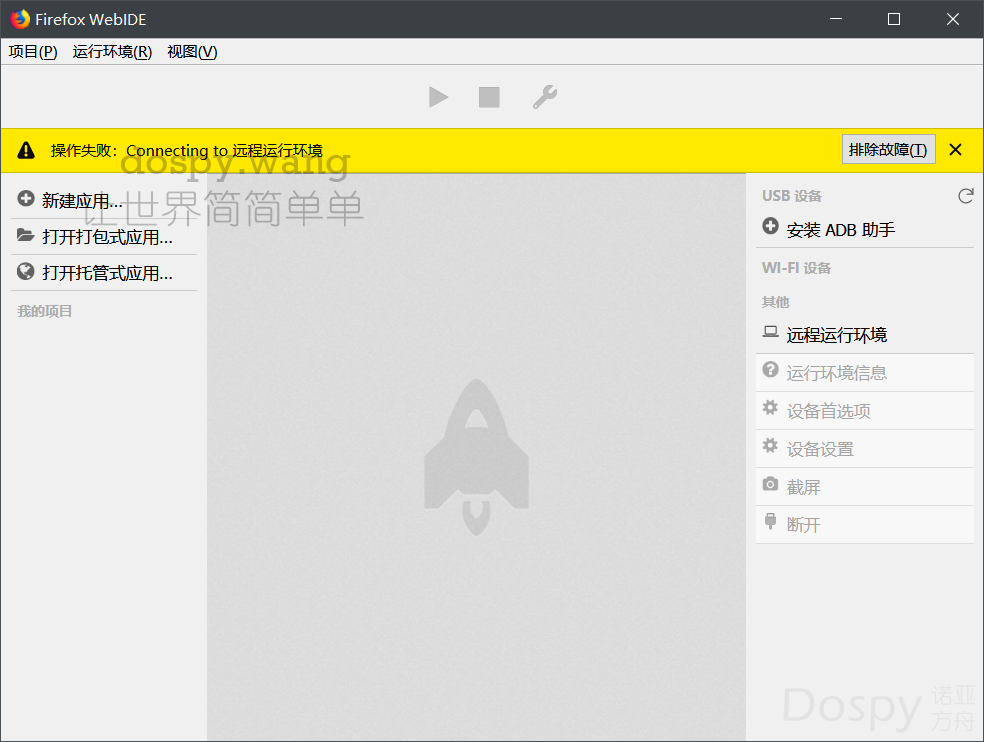Click 截屏 screenshot label
This screenshot has height=742, width=984.
(803, 487)
